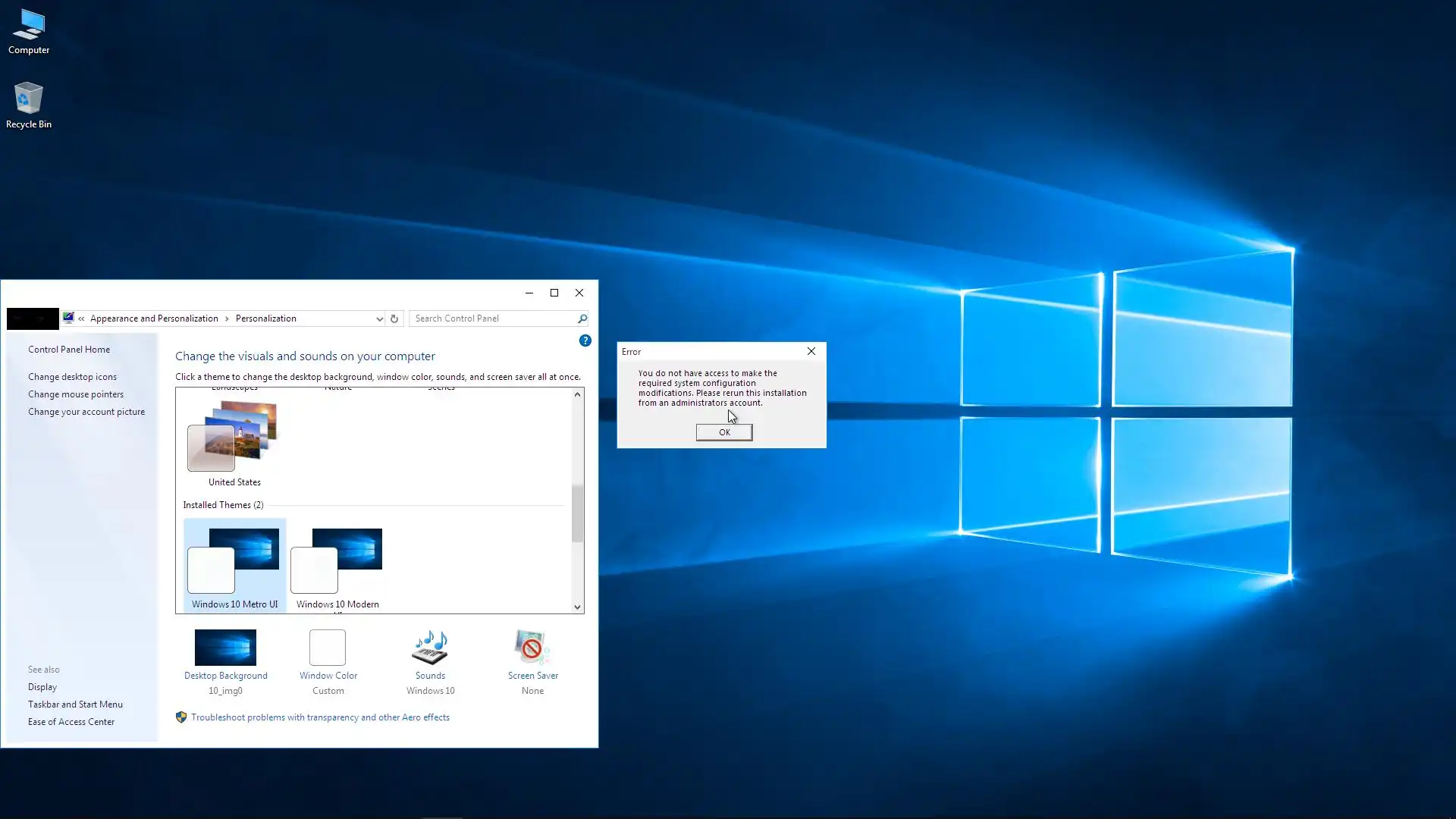Click the refresh icon in the address bar

tap(394, 318)
